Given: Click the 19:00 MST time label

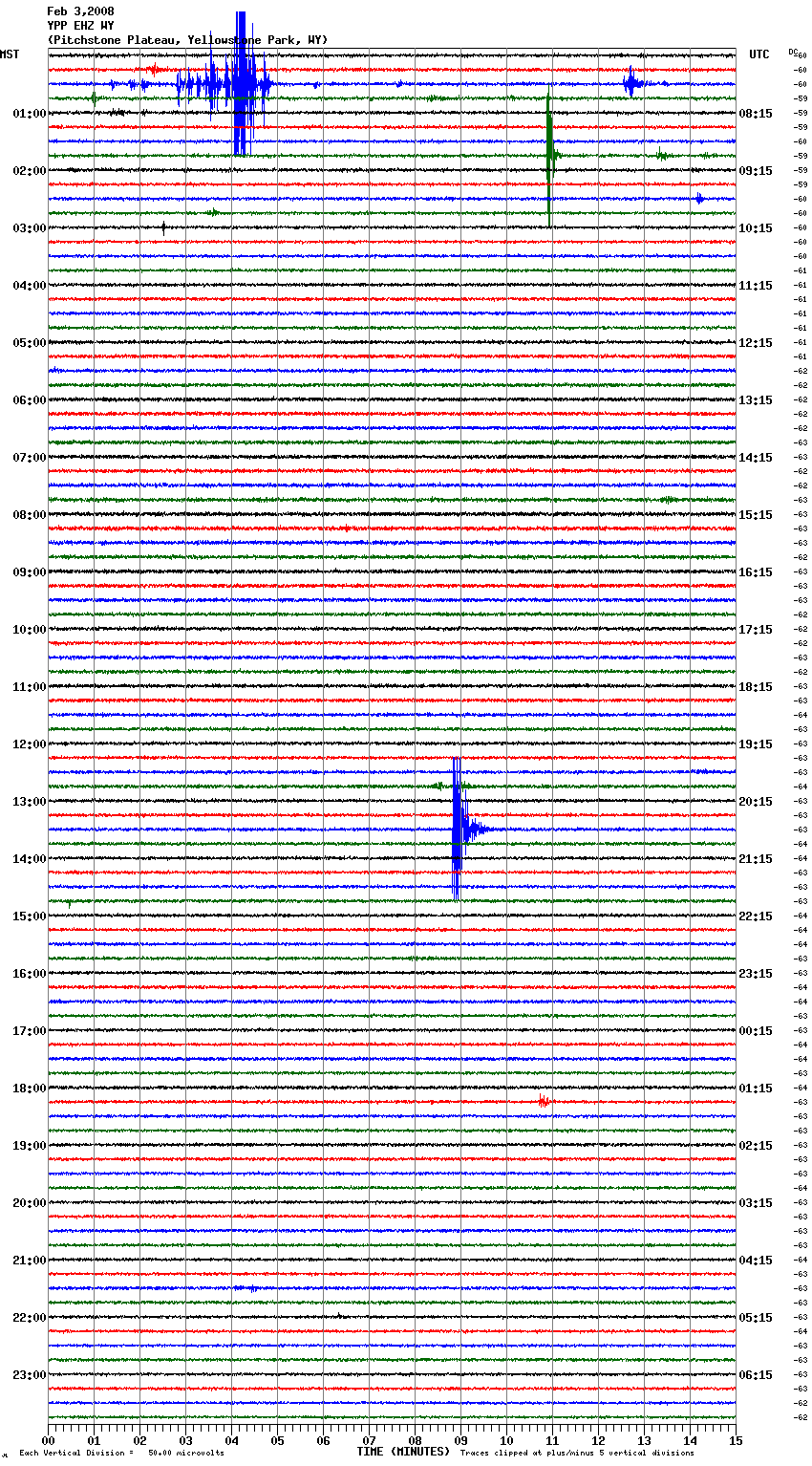Looking at the screenshot, I should pyautogui.click(x=30, y=1146).
